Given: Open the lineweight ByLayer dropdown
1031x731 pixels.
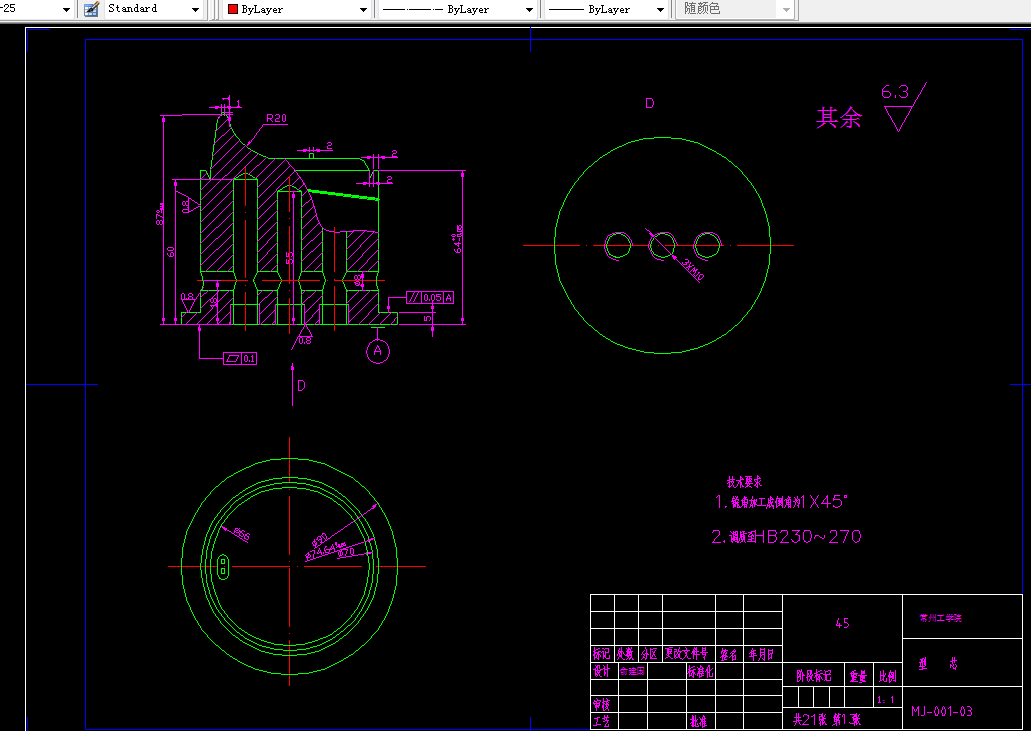Looking at the screenshot, I should tap(660, 10).
